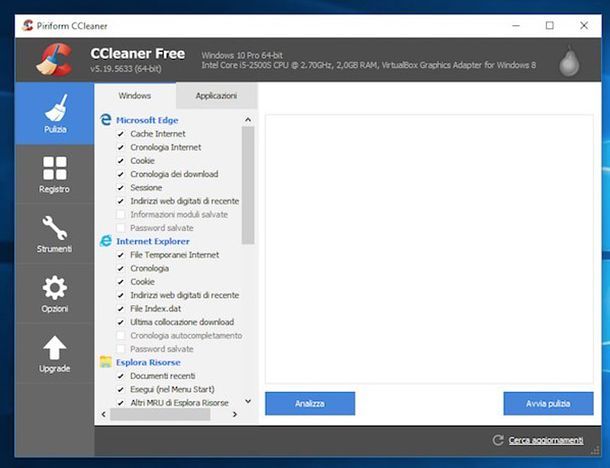The width and height of the screenshot is (610, 468).
Task: Click the vertical scrollbar thumb
Action: point(248,185)
